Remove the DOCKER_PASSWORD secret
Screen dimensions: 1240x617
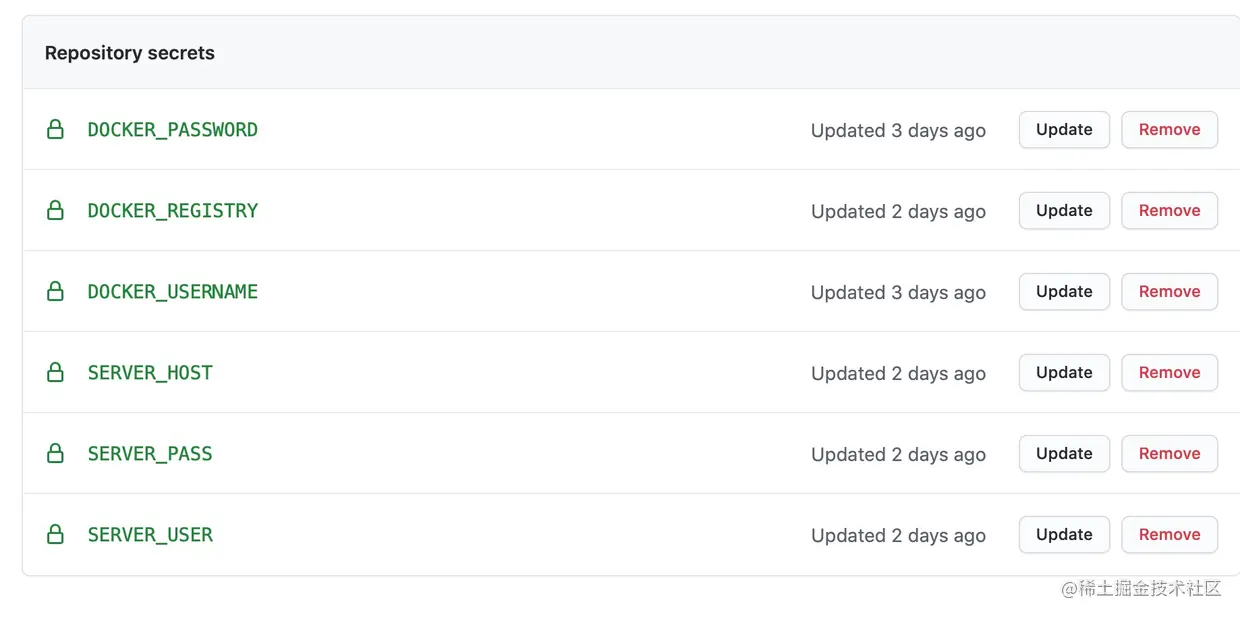[x=1169, y=130]
